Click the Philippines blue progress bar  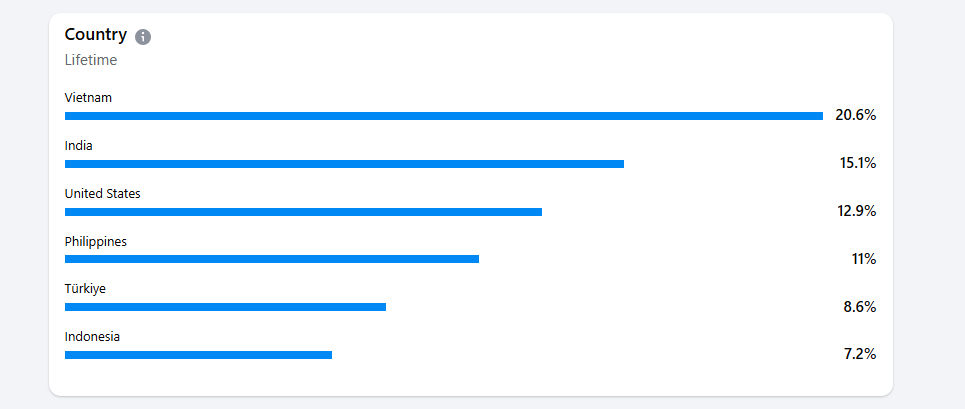tap(272, 259)
